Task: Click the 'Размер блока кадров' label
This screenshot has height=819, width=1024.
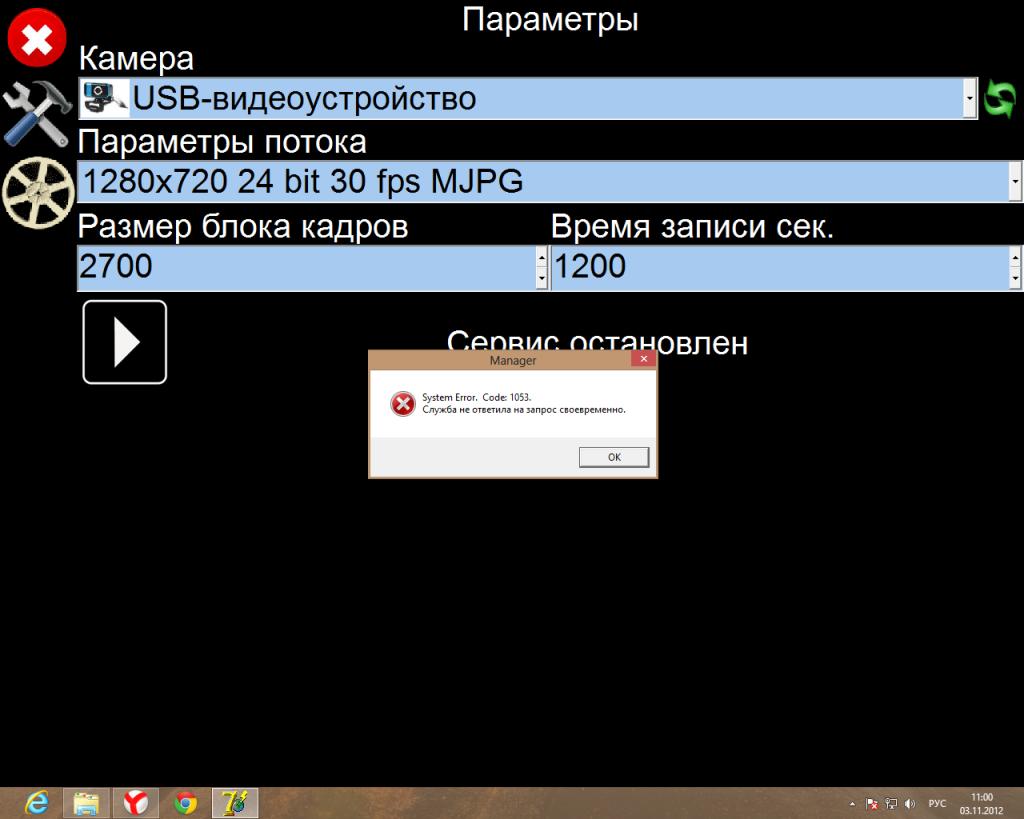Action: click(x=243, y=227)
